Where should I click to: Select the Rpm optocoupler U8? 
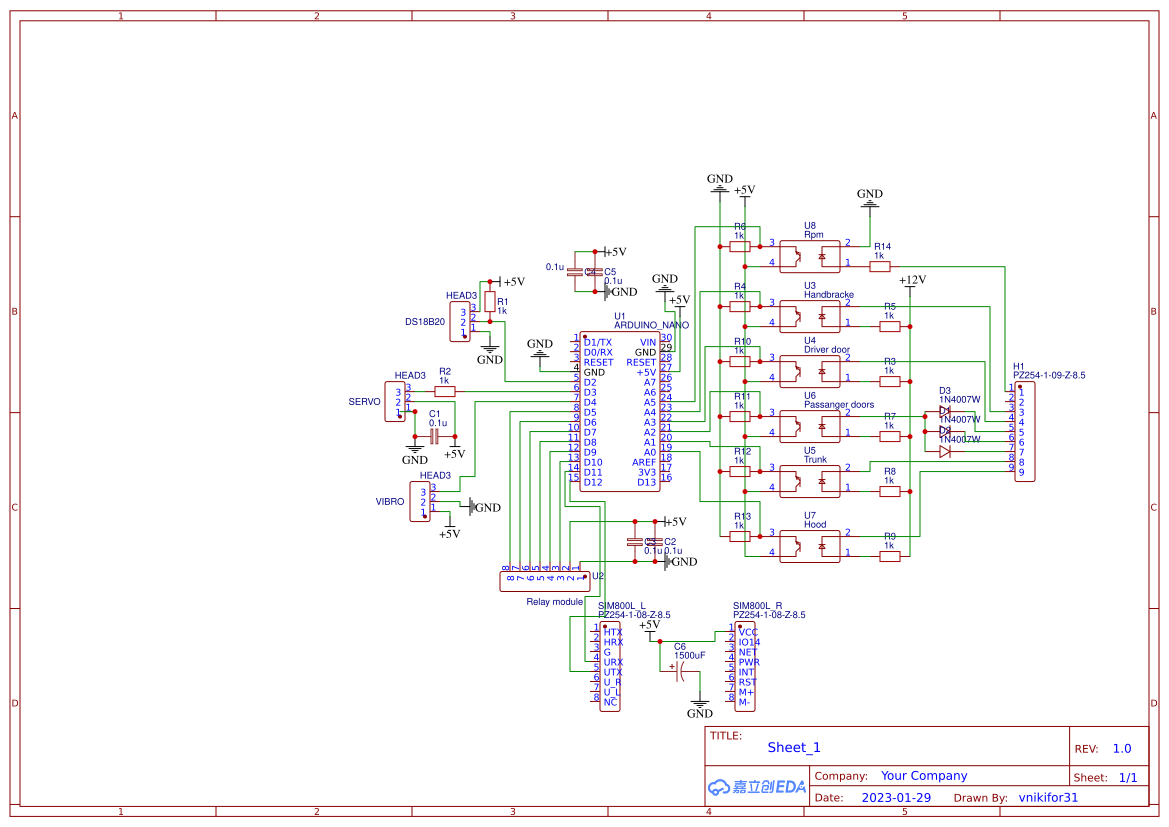[x=810, y=256]
